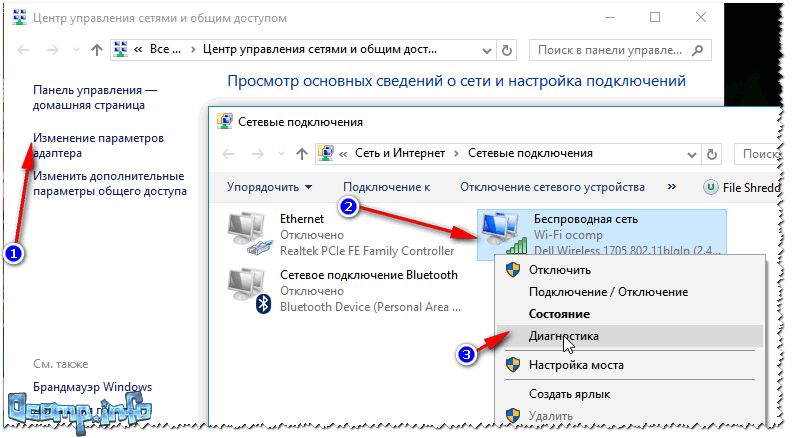Open 'Изменение параметров адаптера' link
The height and width of the screenshot is (438, 793).
pyautogui.click(x=99, y=146)
